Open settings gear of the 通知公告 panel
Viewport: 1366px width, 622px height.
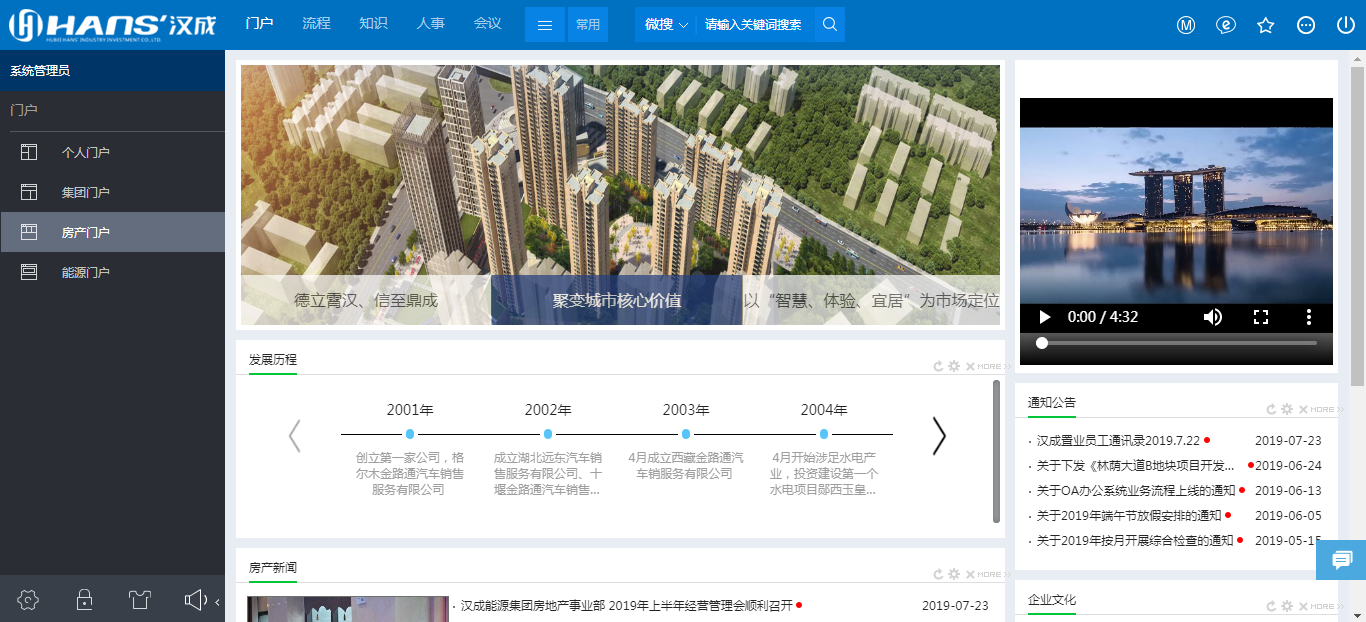[1287, 409]
